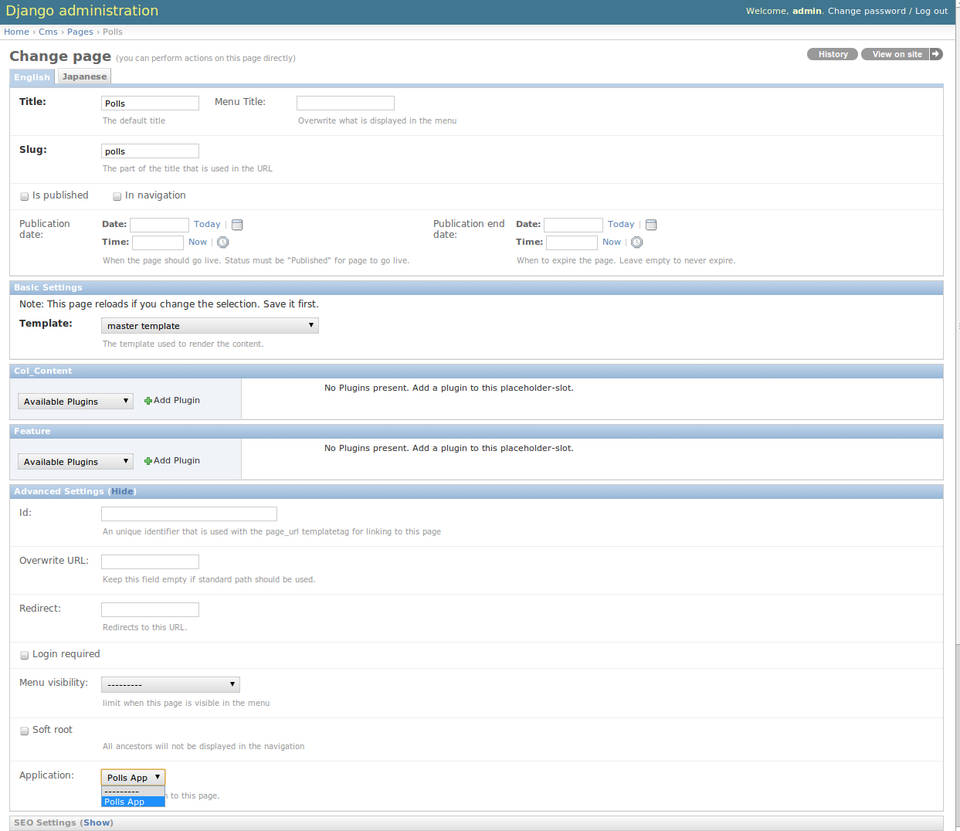Expand the Menu visibility dropdown

click(x=170, y=685)
